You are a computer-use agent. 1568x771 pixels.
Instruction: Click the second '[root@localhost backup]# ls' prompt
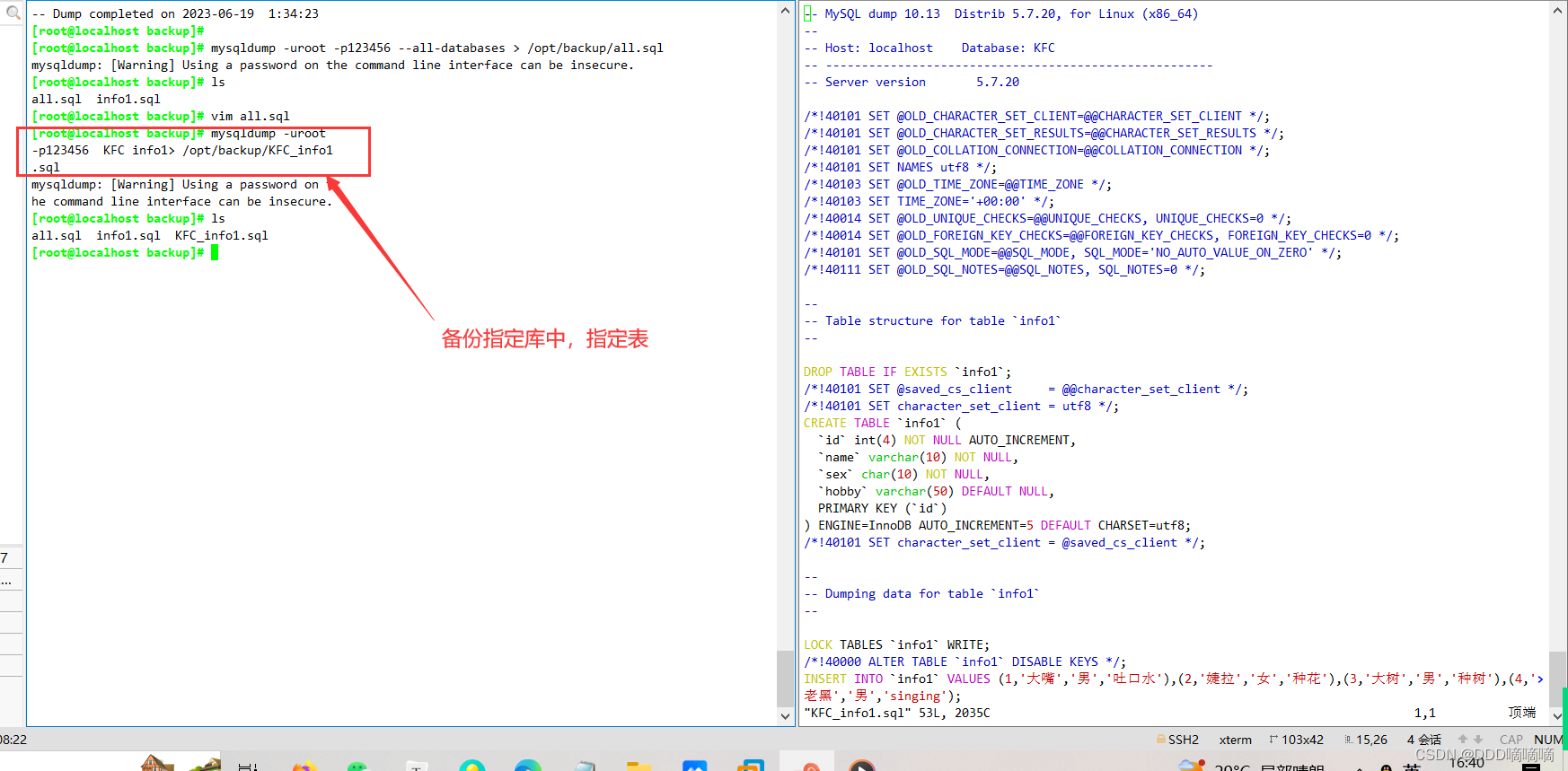coord(128,218)
